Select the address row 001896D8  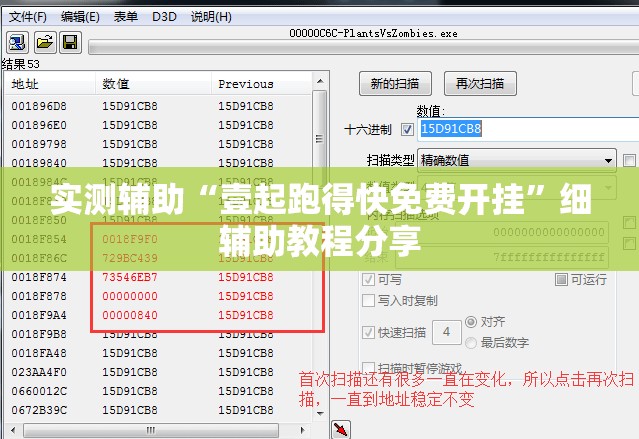pos(158,106)
